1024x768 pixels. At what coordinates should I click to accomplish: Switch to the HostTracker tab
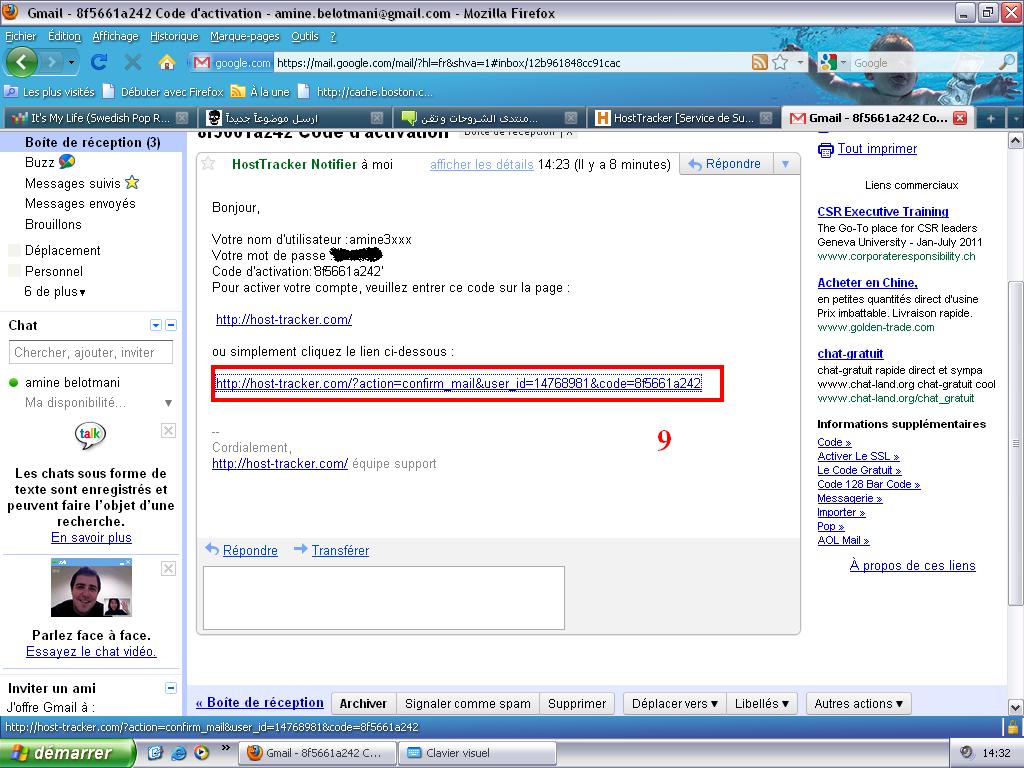(682, 118)
